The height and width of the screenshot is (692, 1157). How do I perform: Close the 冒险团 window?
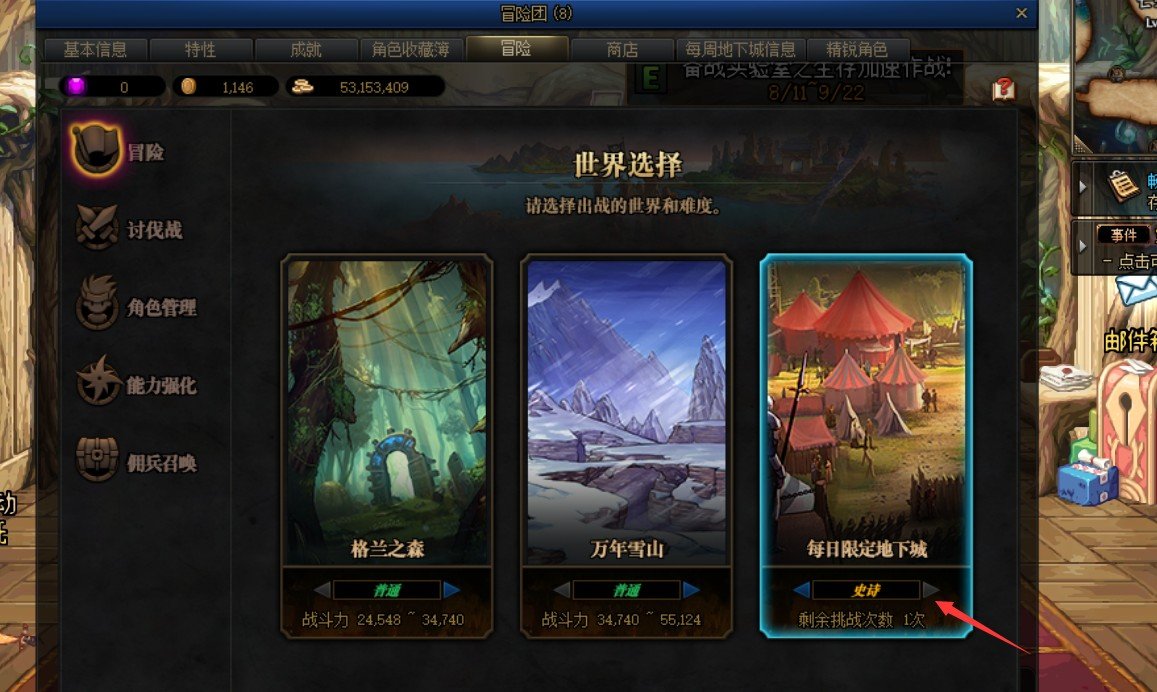(1021, 13)
